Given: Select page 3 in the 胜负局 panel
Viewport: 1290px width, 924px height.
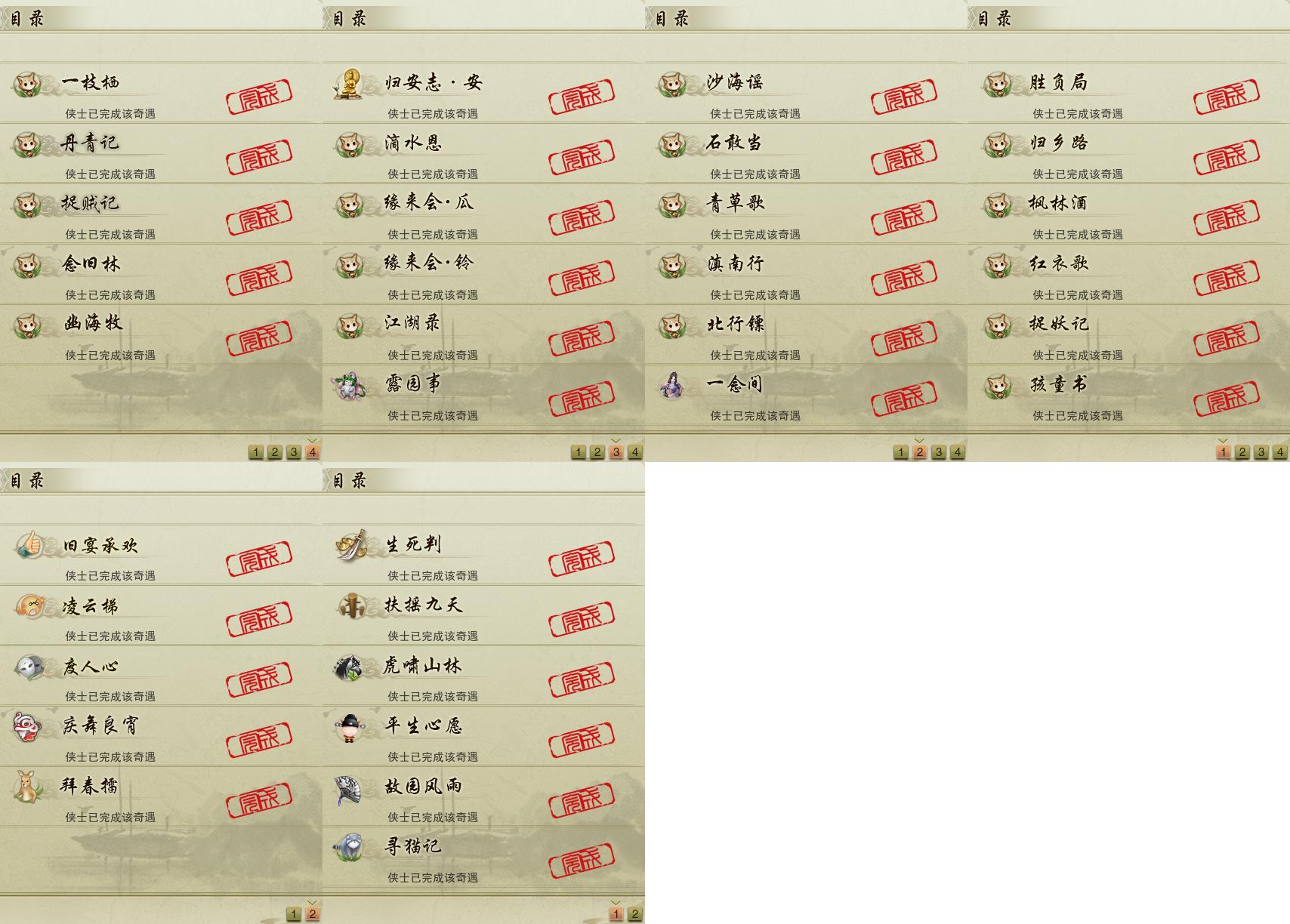Looking at the screenshot, I should 1261,452.
